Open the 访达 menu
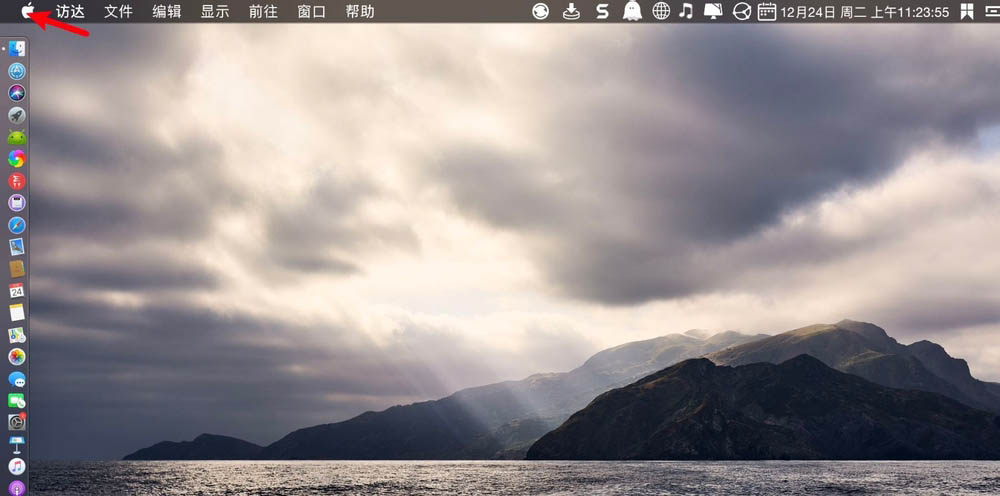This screenshot has width=1000, height=496. [x=70, y=11]
